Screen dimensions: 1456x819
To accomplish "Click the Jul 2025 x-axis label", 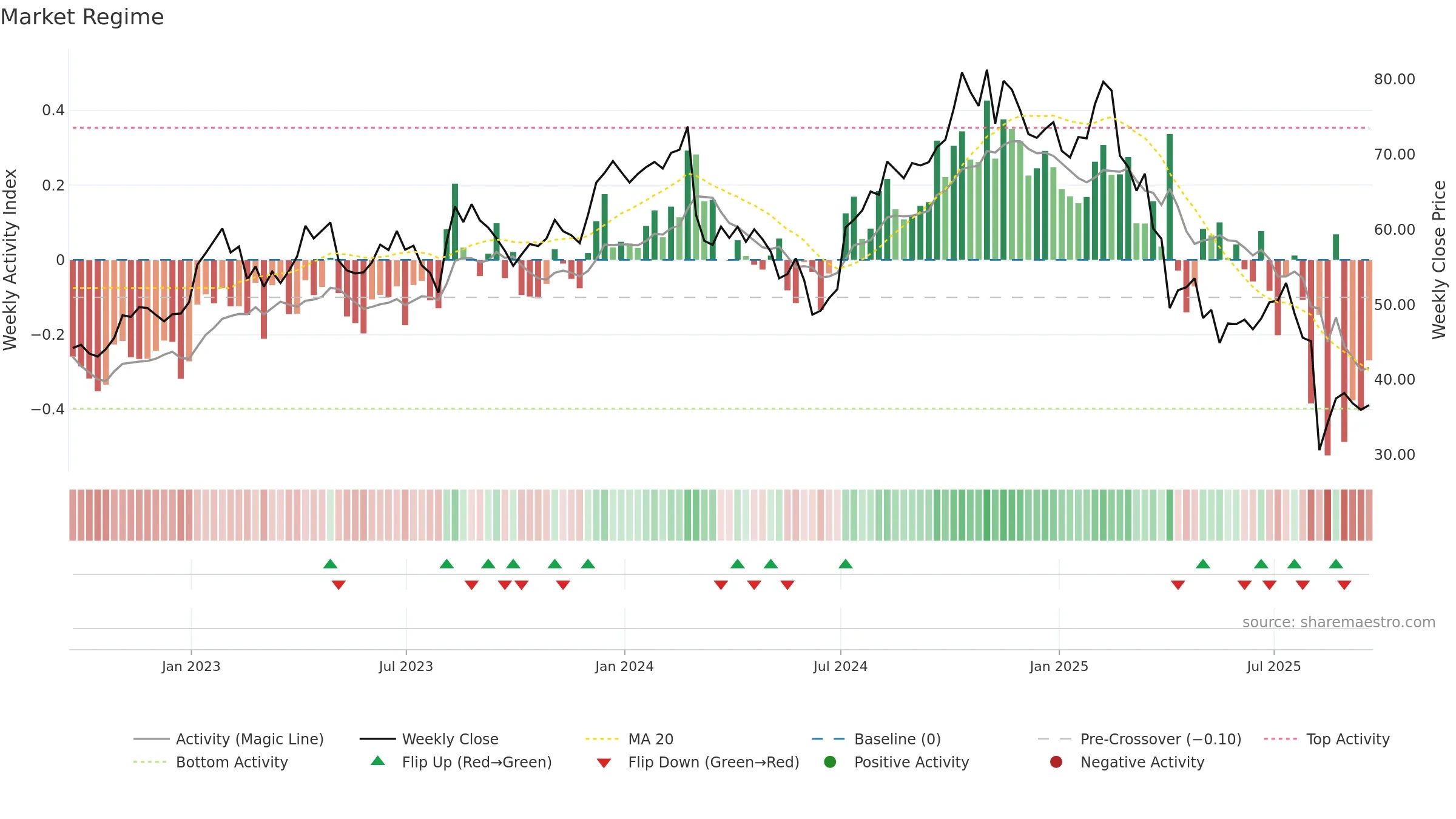I will coord(1274,666).
